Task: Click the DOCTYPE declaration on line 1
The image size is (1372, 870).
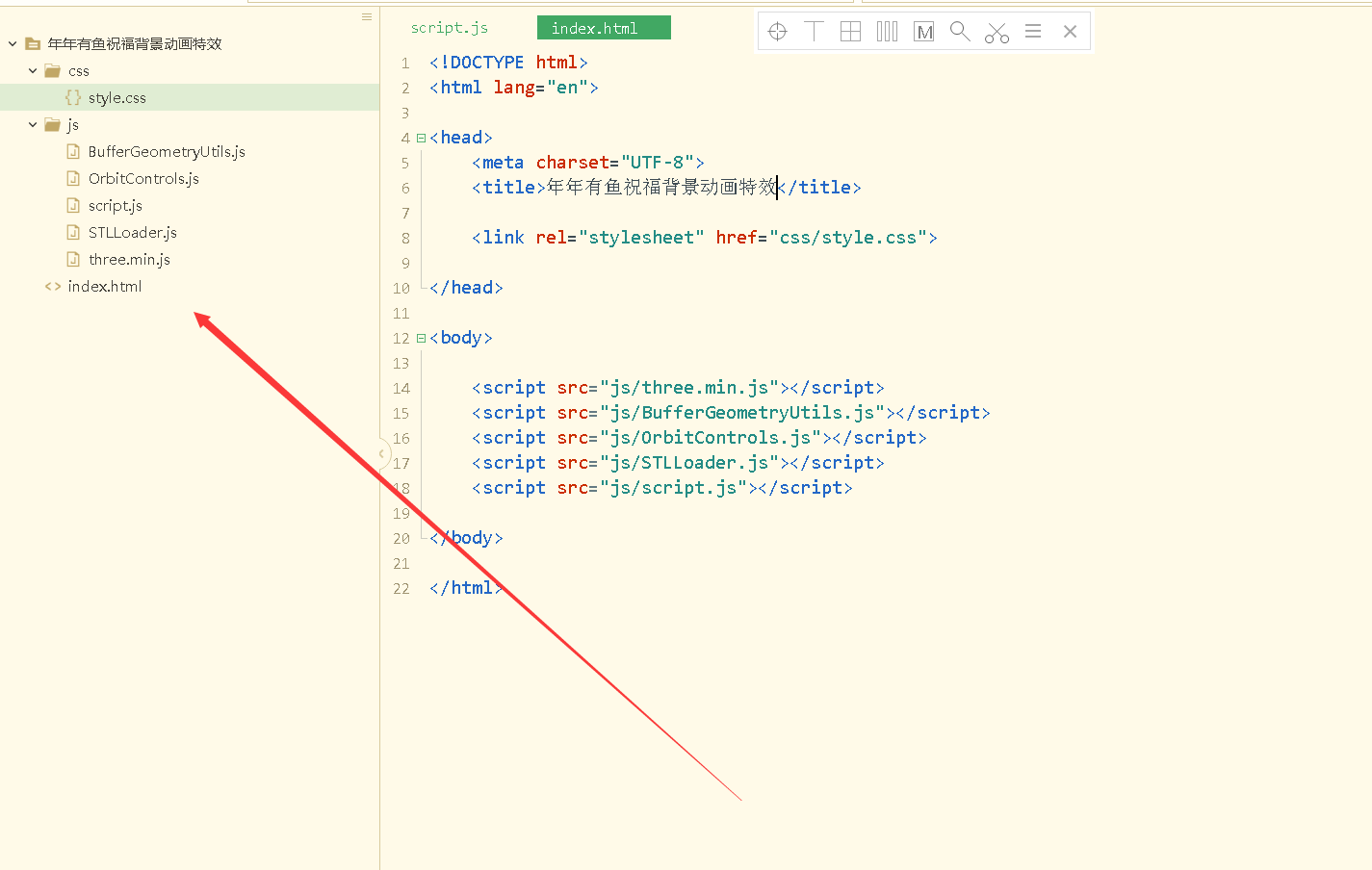Action: [x=508, y=63]
